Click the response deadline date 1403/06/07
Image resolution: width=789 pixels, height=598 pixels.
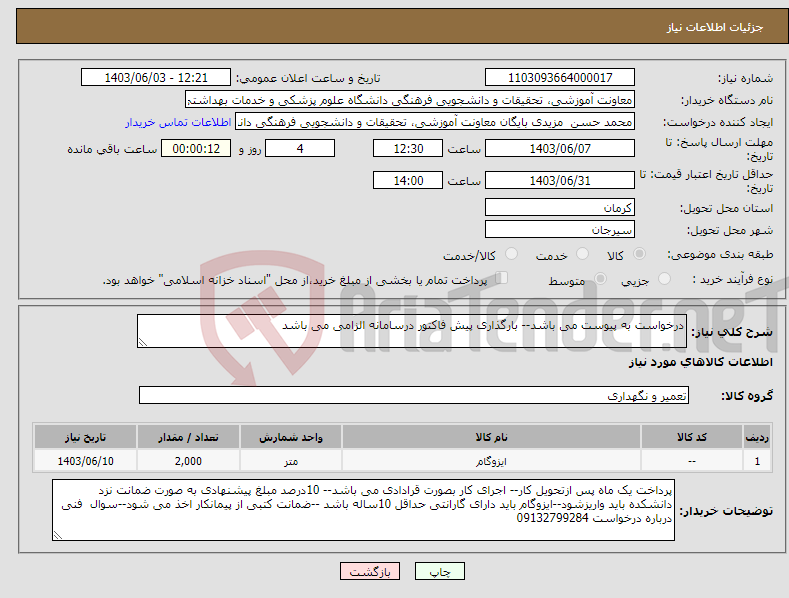pos(560,148)
